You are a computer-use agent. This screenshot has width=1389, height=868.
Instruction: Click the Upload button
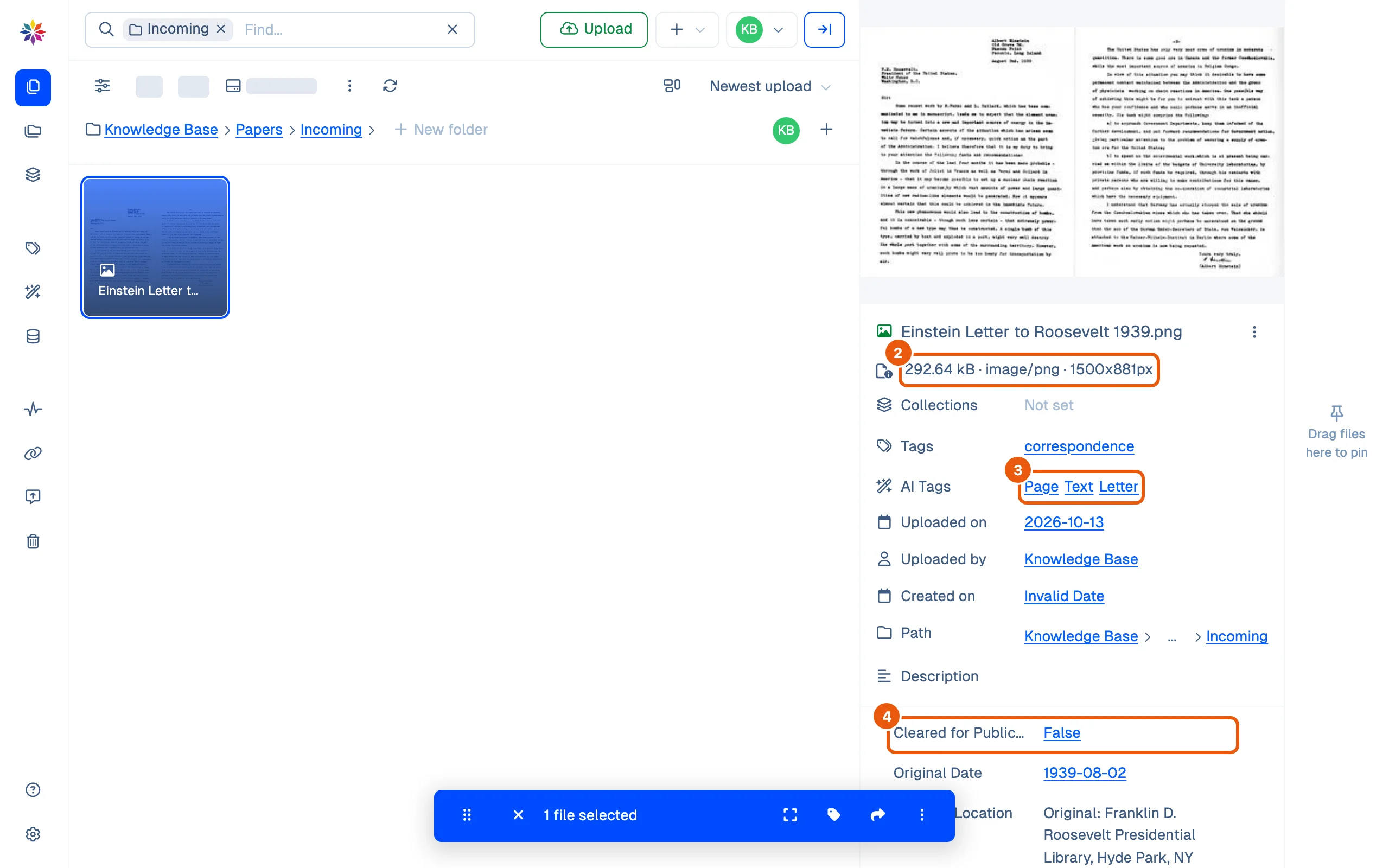point(594,29)
